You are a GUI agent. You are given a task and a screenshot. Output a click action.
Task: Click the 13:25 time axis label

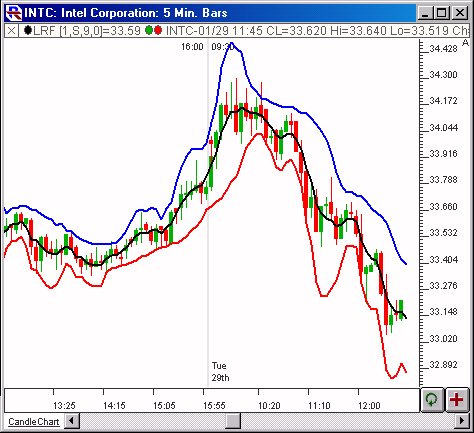pos(64,406)
